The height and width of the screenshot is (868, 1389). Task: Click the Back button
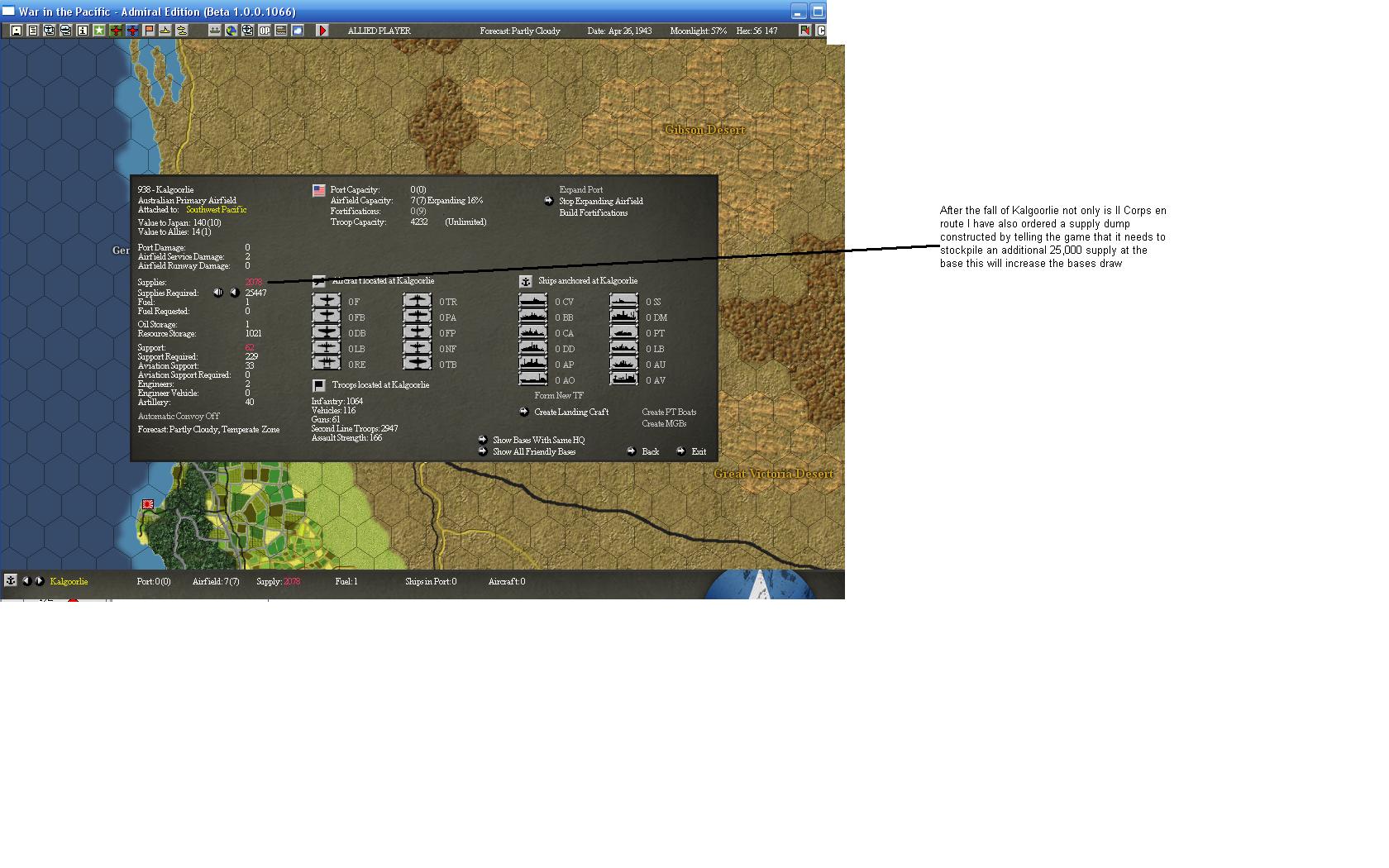click(651, 451)
